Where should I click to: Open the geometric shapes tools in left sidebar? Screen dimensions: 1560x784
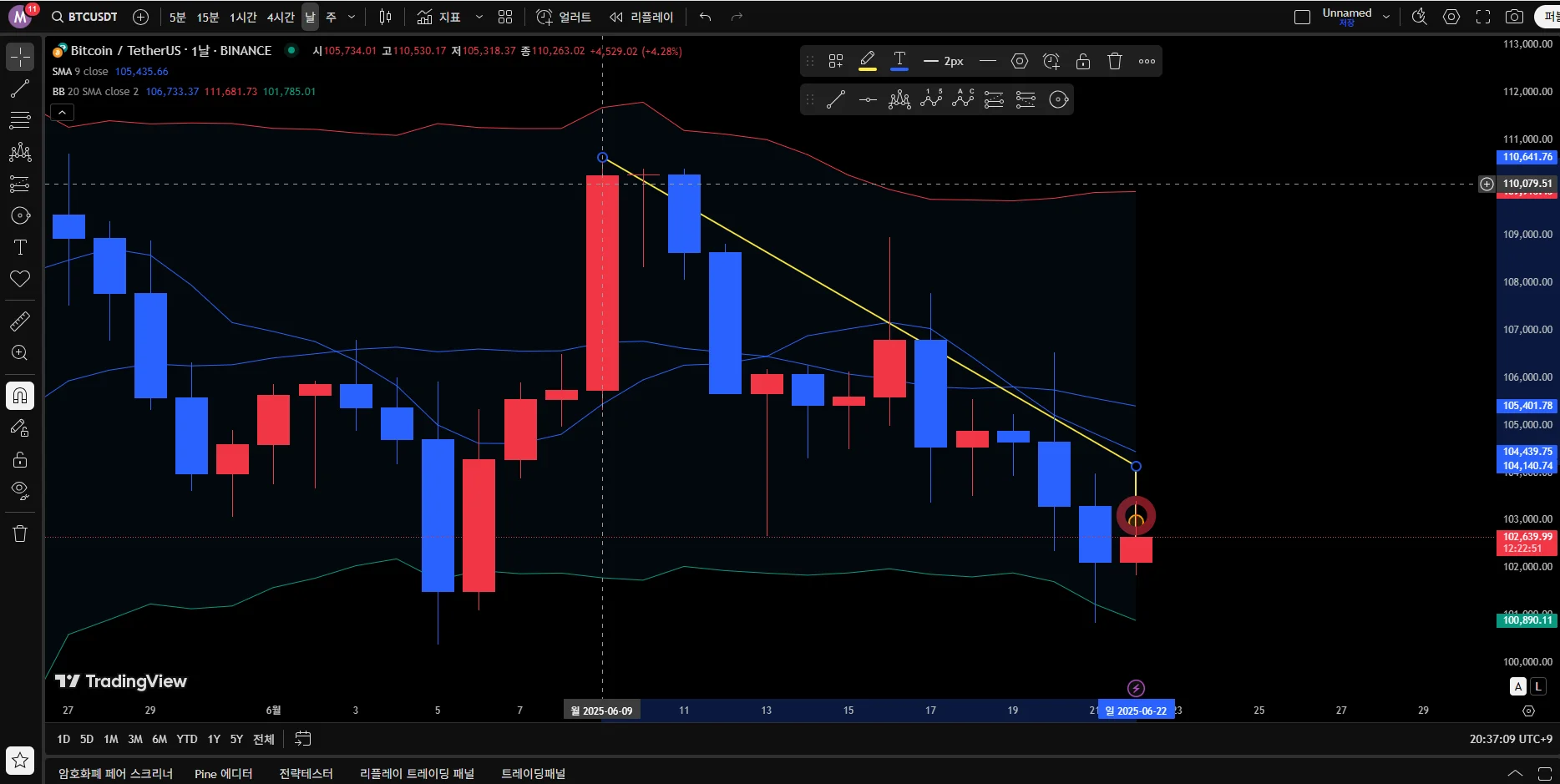click(x=20, y=215)
